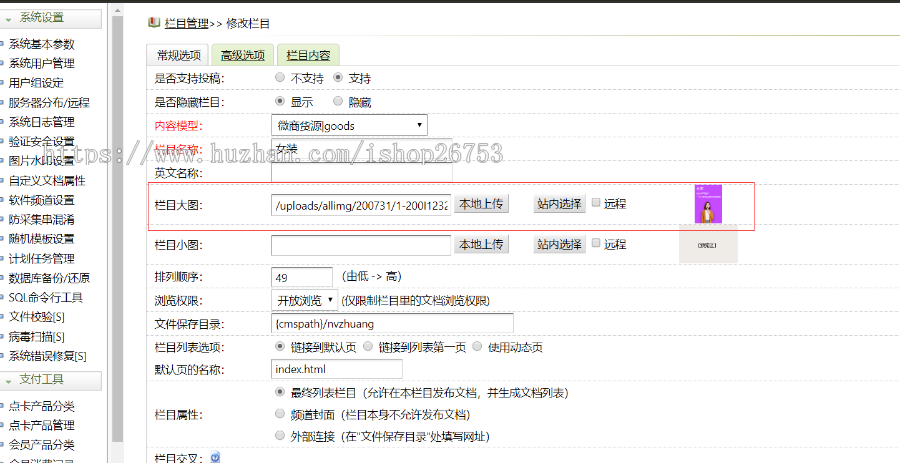Switch to the 常规选项 tab

tap(179, 55)
